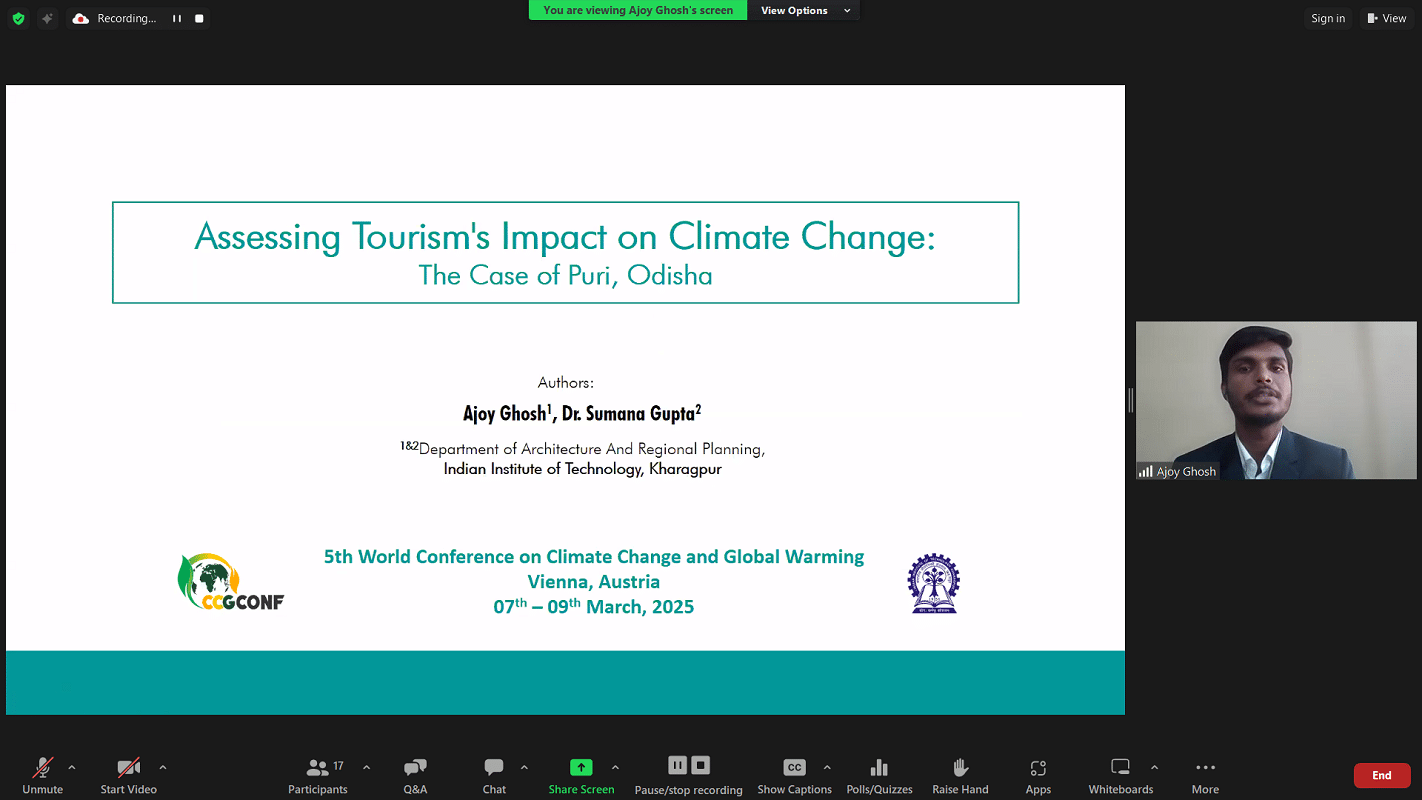Screen dimensions: 1422x800
Task: Expand video settings arrow beside Start Video
Action: [x=162, y=767]
